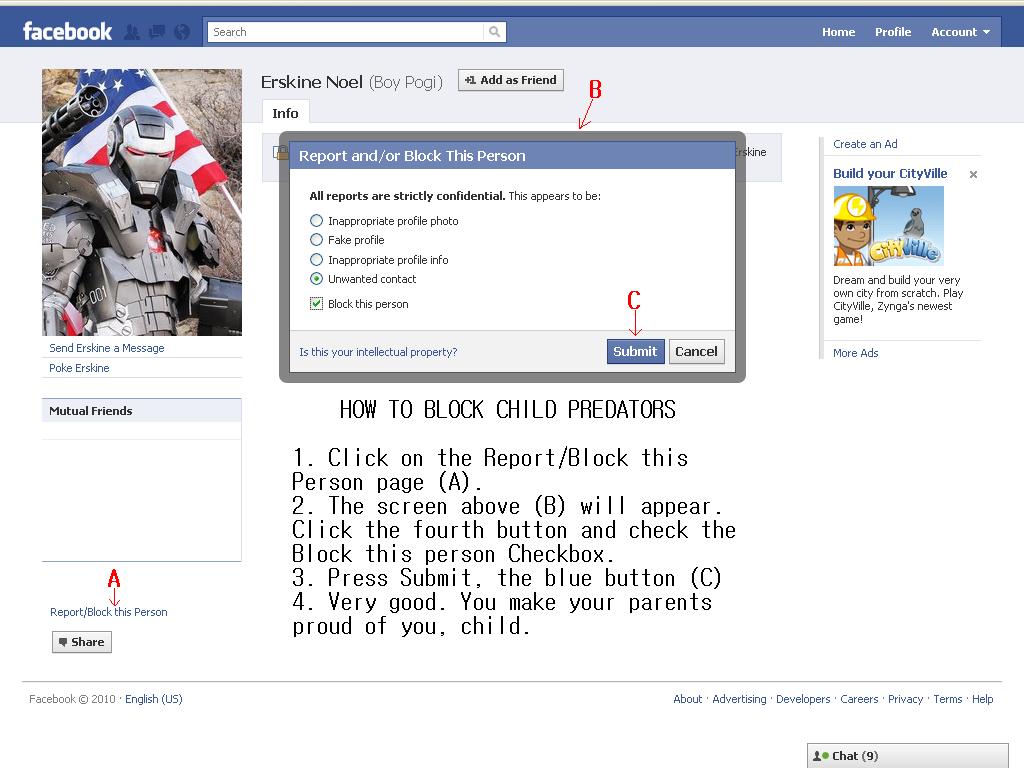Open the About footer link
Image resolution: width=1024 pixels, height=768 pixels.
pyautogui.click(x=688, y=699)
